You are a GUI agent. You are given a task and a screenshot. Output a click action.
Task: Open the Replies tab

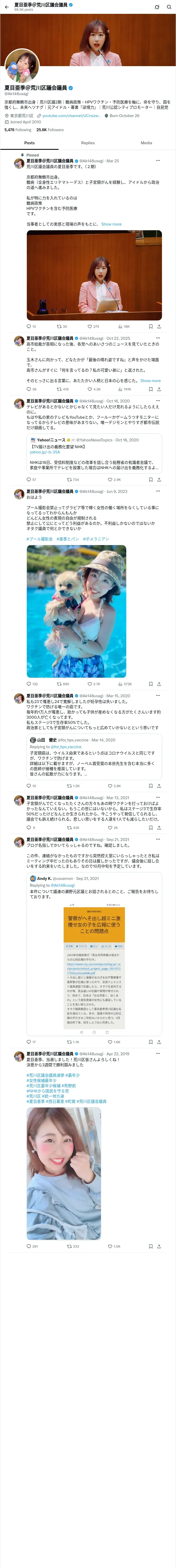[88, 142]
